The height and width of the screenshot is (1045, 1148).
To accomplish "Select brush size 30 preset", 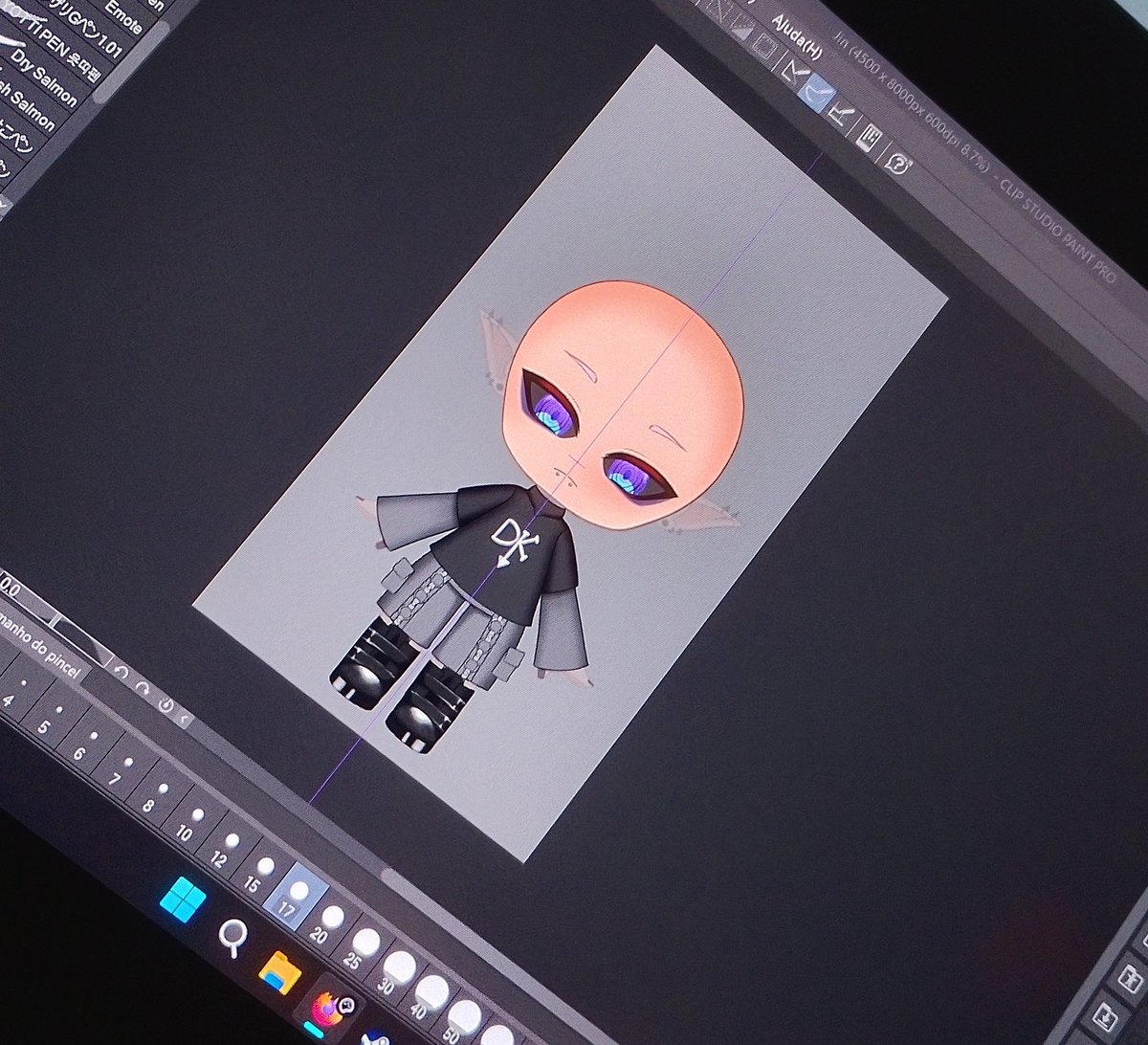I will click(393, 975).
